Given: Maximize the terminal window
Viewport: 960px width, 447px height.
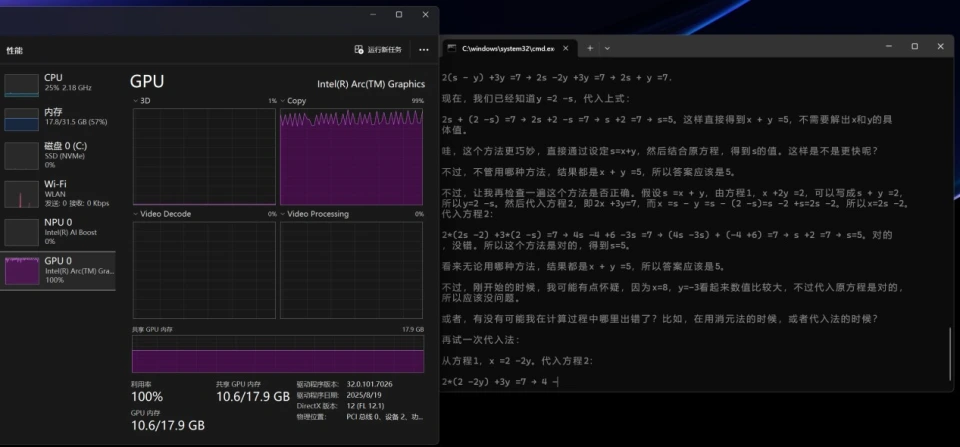Looking at the screenshot, I should coord(914,46).
